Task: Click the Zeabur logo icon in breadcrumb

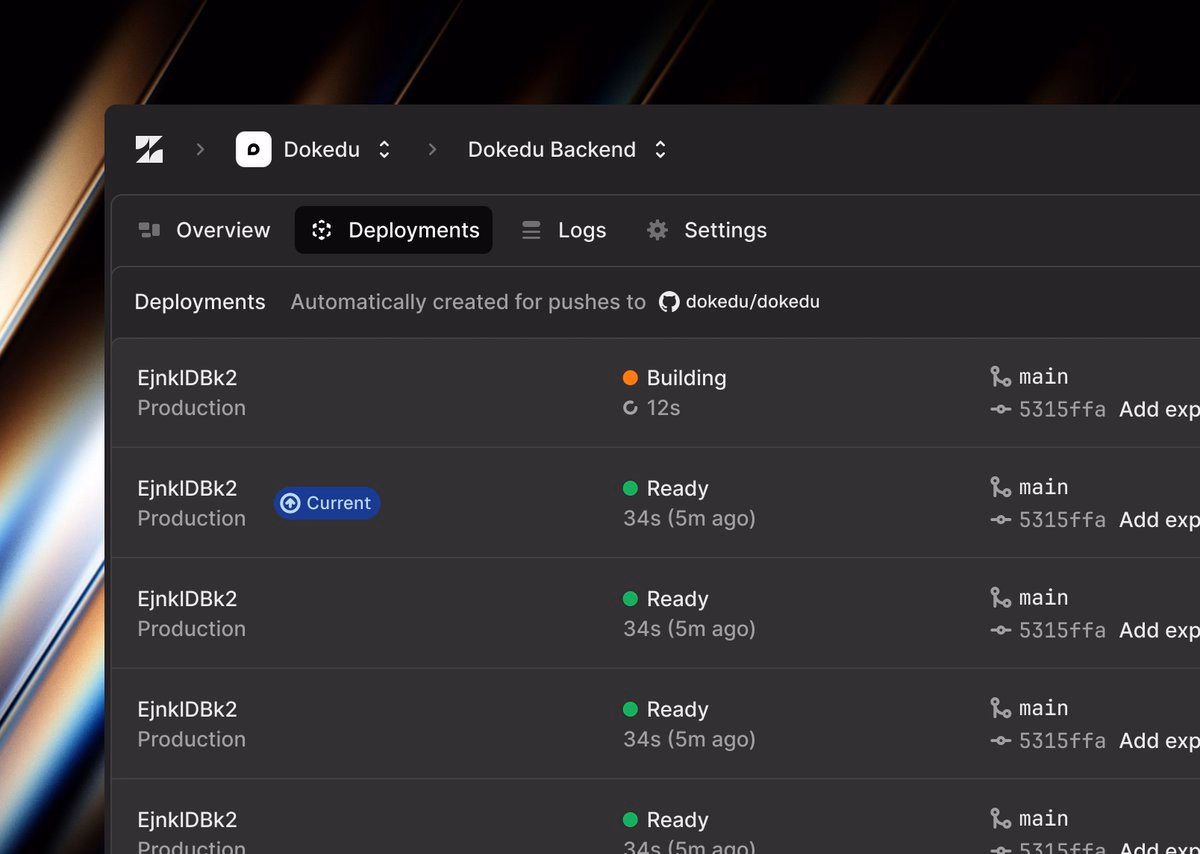Action: tap(149, 149)
